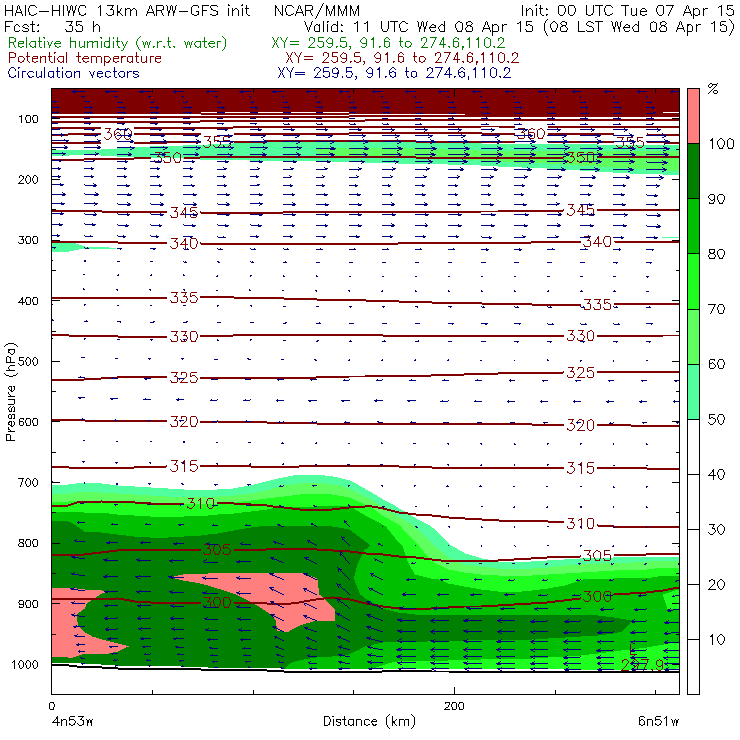Click the 500 hPa pressure tick label
This screenshot has width=740, height=740.
pos(28,362)
